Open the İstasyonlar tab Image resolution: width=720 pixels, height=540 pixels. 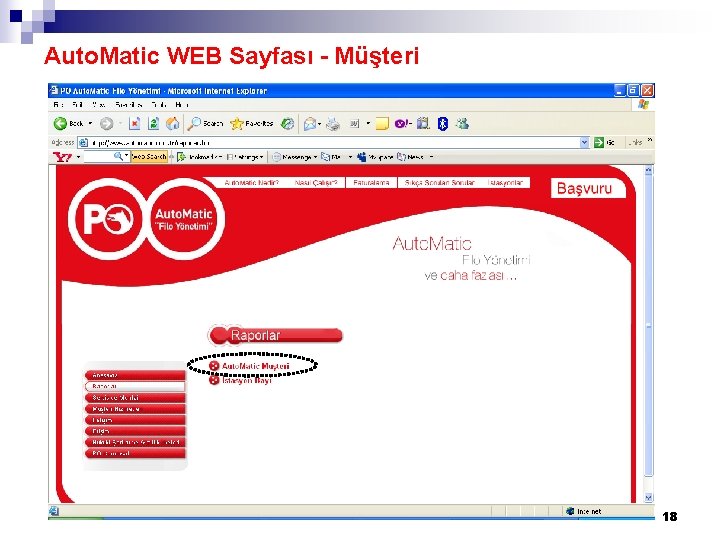[506, 183]
